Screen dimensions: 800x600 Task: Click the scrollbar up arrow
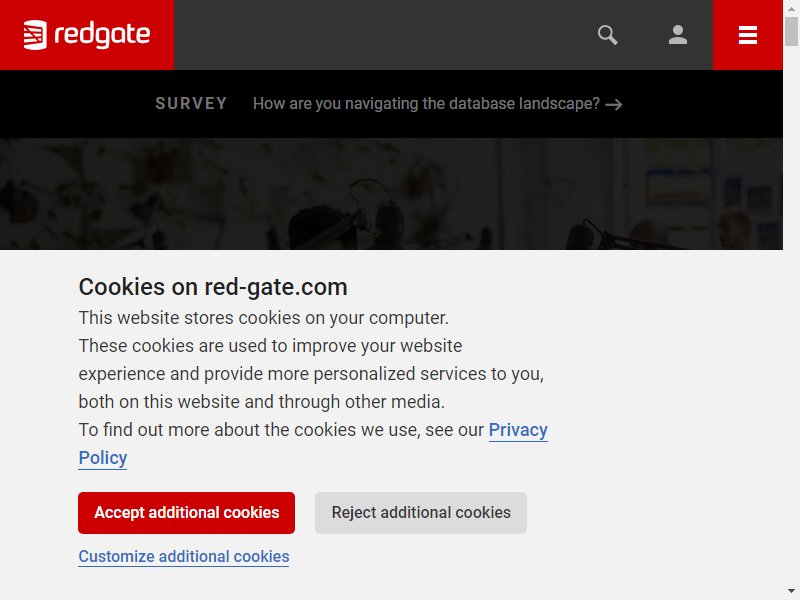pos(791,8)
